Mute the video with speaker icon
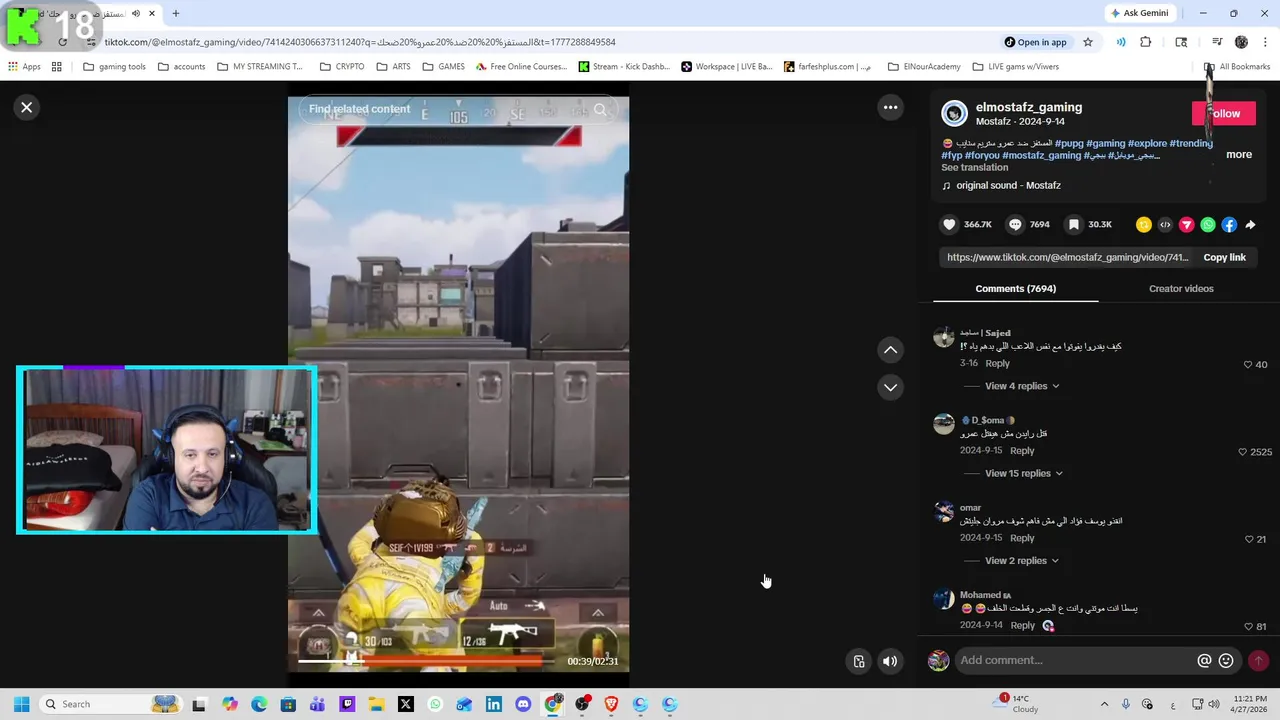 (890, 661)
